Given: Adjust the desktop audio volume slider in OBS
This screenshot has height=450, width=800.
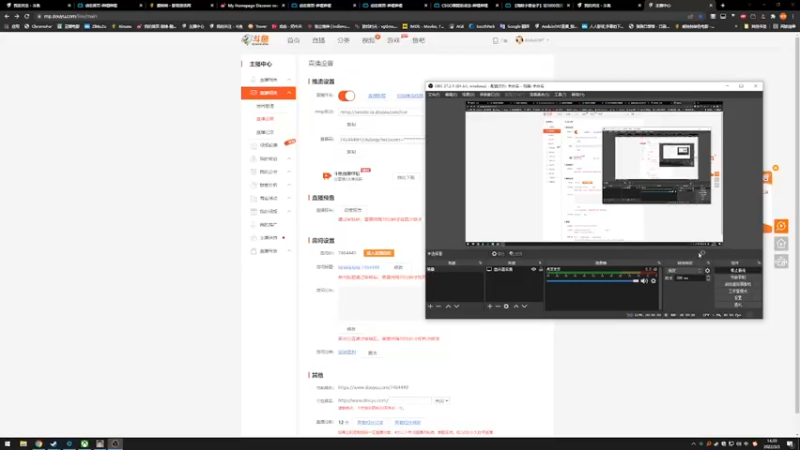Looking at the screenshot, I should point(592,281).
